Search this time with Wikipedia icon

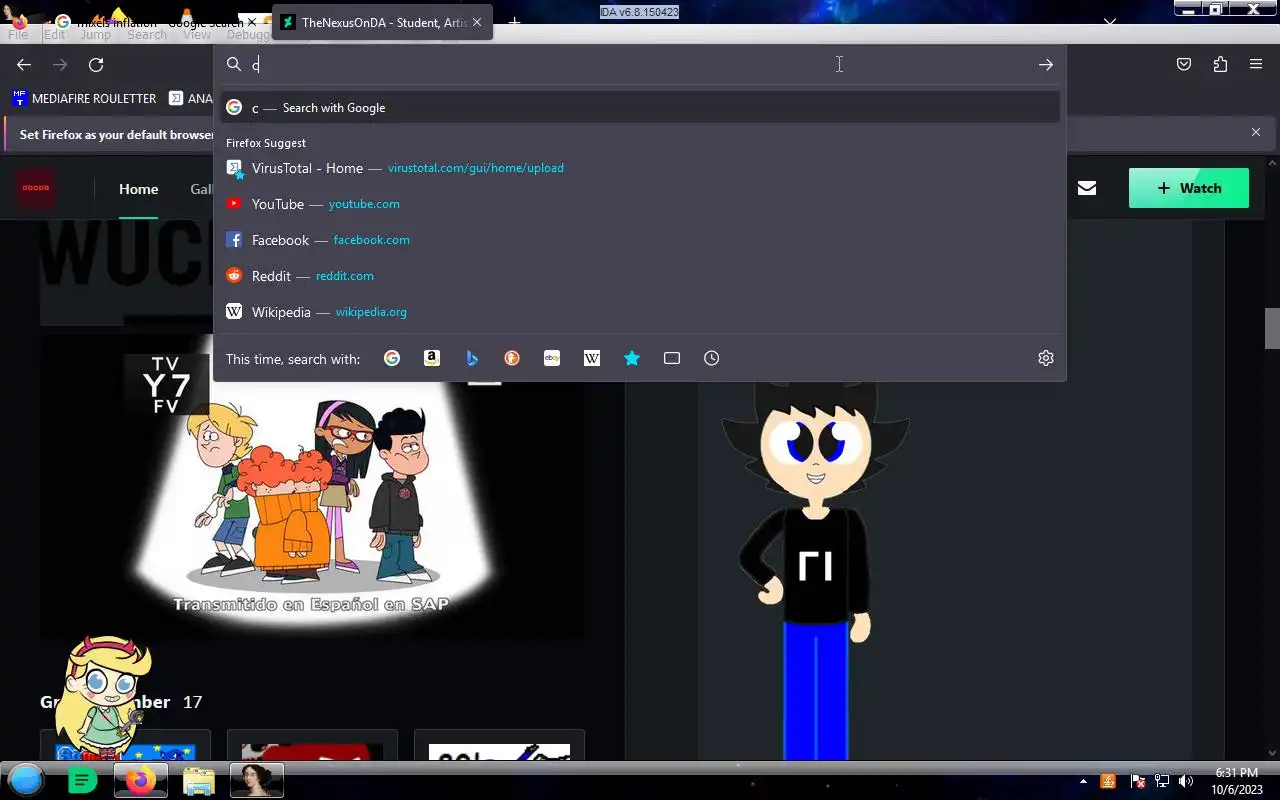pyautogui.click(x=592, y=358)
